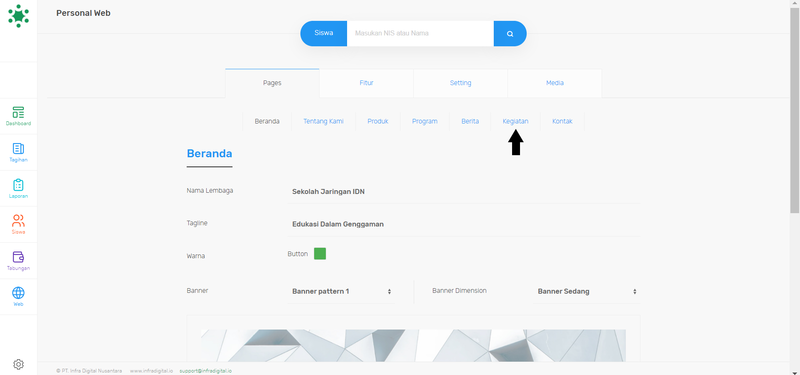The width and height of the screenshot is (800, 375).
Task: Edit the Nama Lembaga field
Action: 464,192
